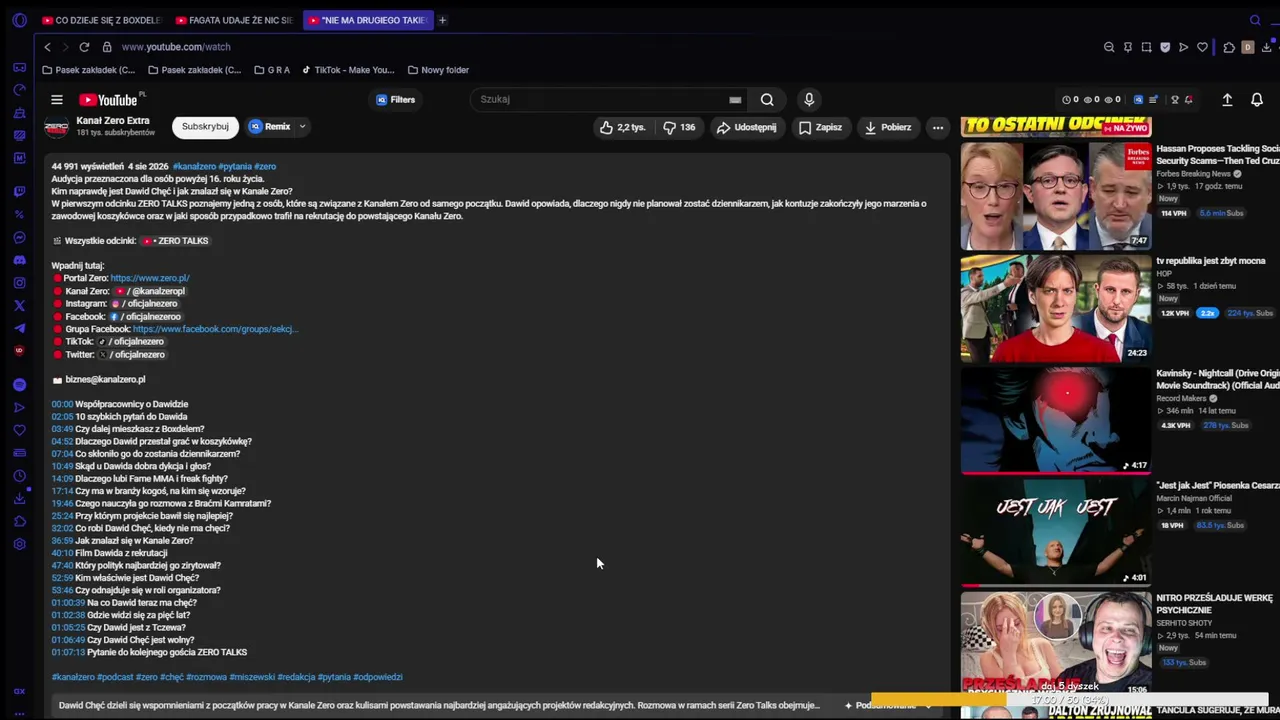The width and height of the screenshot is (1280, 720).
Task: Open YouTube notifications bell
Action: coord(1257,100)
